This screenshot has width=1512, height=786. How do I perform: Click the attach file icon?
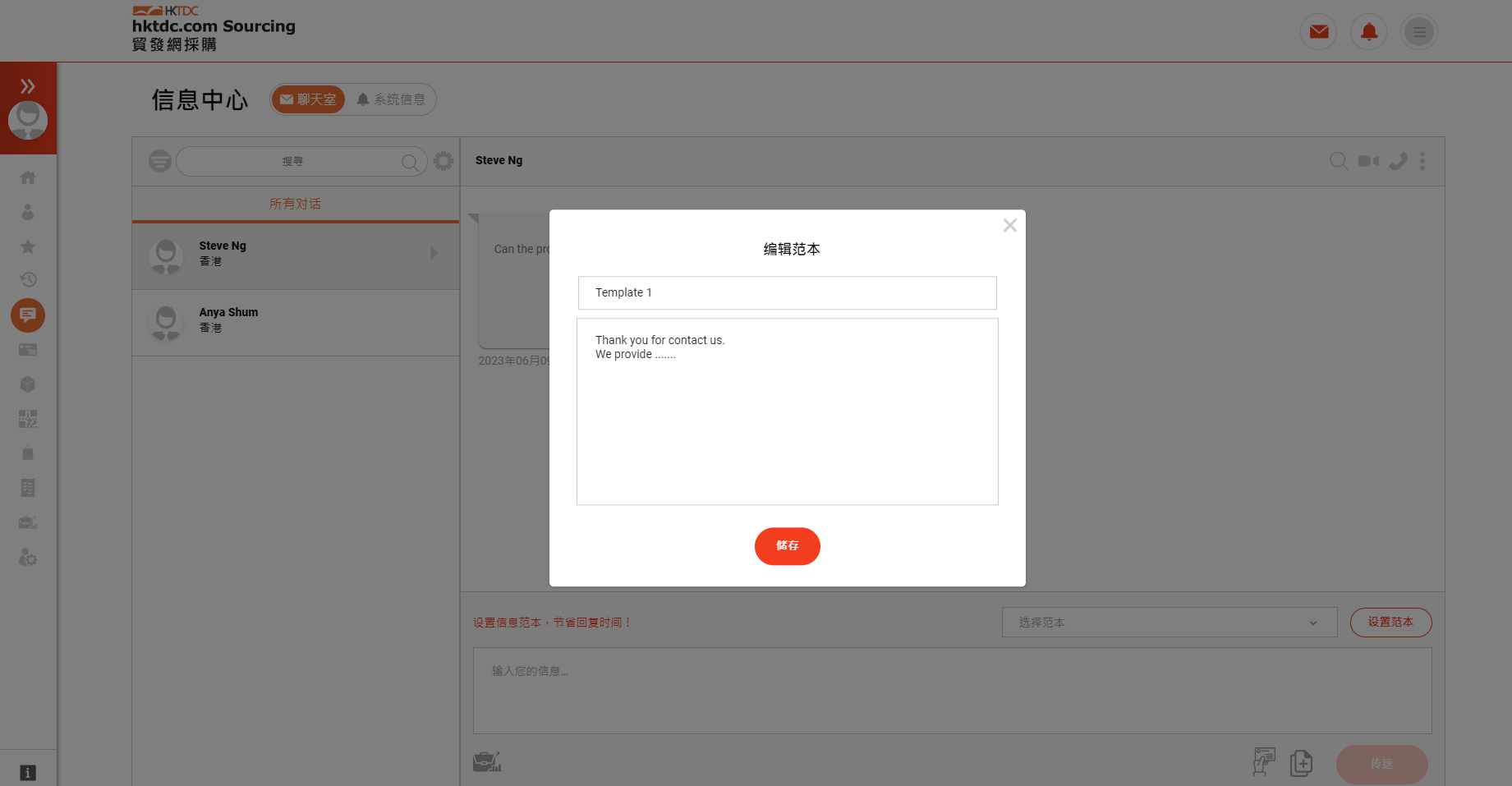pos(1302,763)
